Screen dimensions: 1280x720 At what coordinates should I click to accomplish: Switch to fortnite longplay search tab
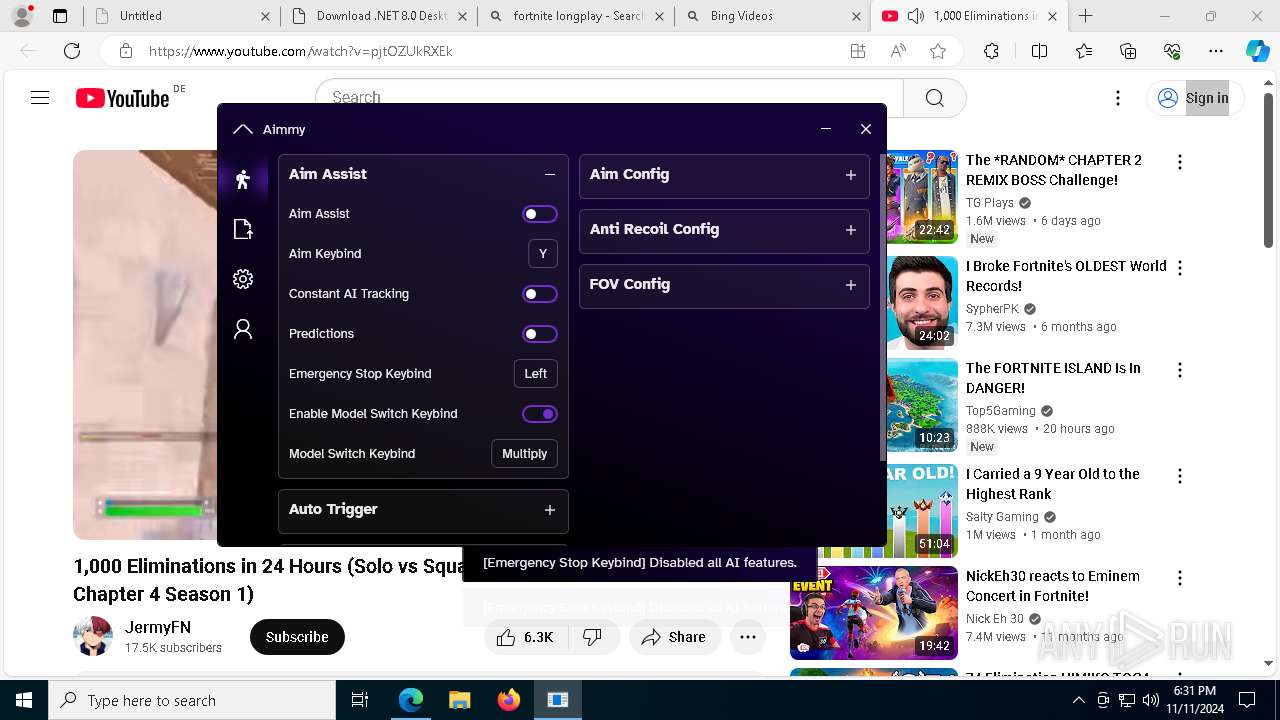[575, 16]
